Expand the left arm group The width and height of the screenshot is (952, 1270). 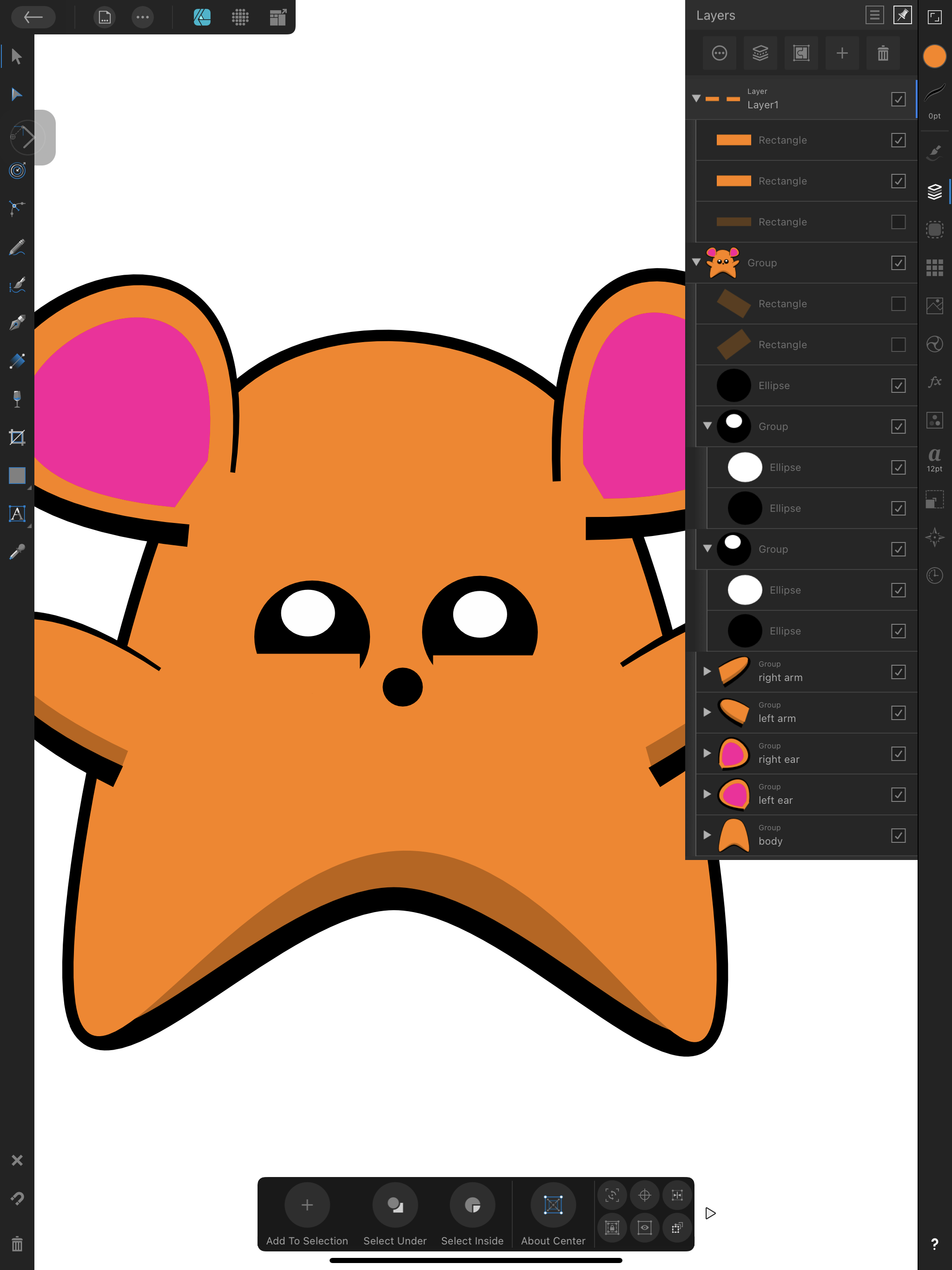click(x=707, y=712)
